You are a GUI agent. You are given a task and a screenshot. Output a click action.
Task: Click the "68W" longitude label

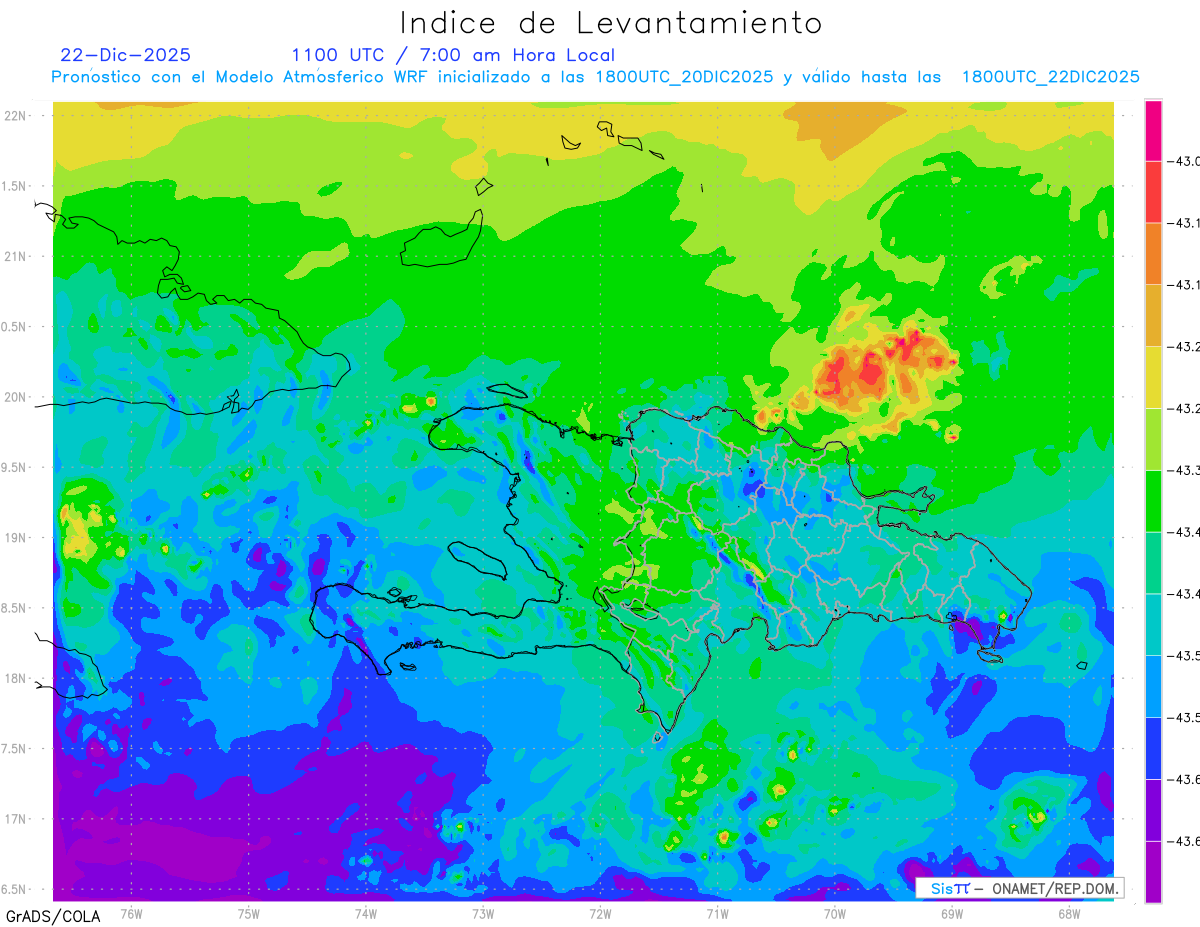point(1069,913)
